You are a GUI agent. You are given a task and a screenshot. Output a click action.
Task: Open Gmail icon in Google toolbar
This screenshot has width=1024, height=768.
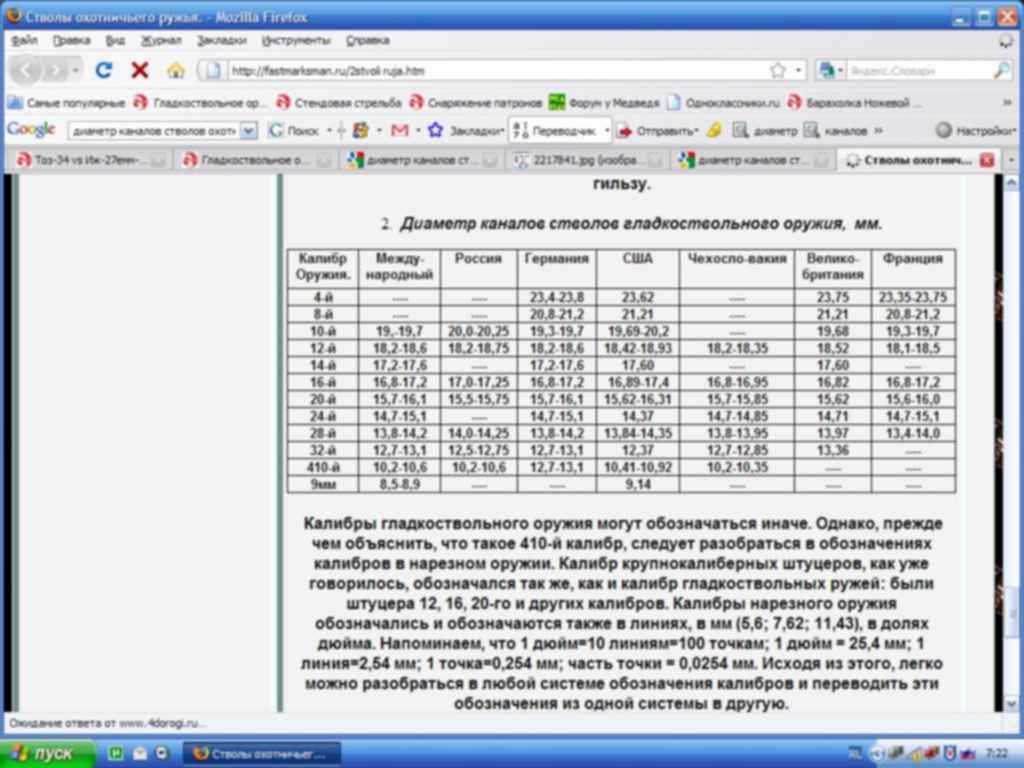click(x=399, y=130)
